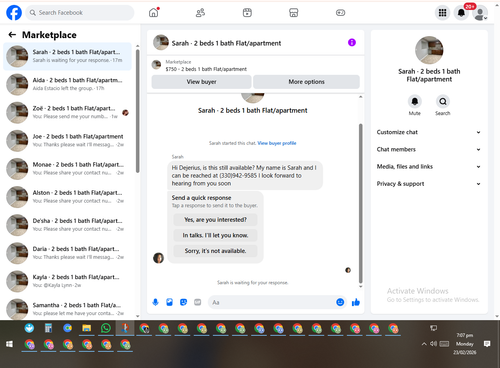500x368 pixels.
Task: Open WhatsApp from the taskbar
Action: click(x=106, y=328)
